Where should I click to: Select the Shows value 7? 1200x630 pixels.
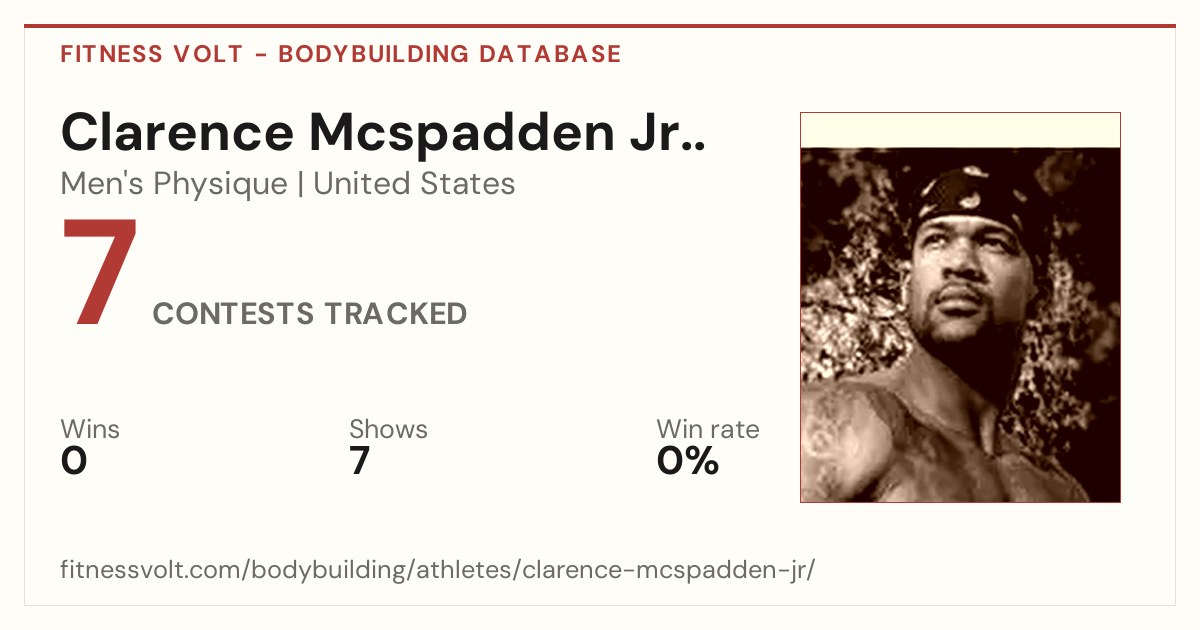[360, 461]
